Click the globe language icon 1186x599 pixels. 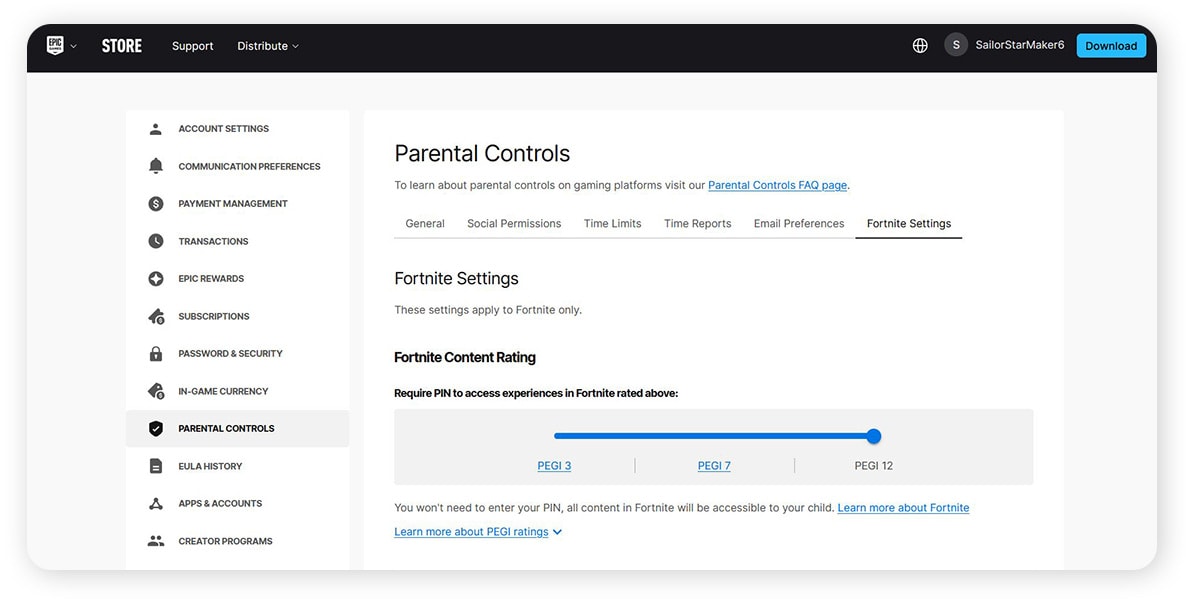click(x=920, y=45)
